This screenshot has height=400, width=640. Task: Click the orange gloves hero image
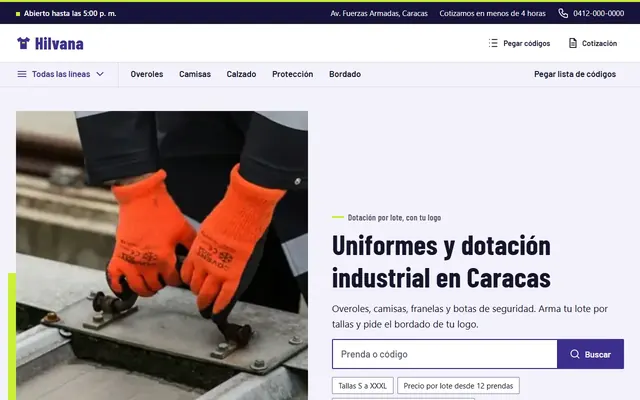point(162,256)
